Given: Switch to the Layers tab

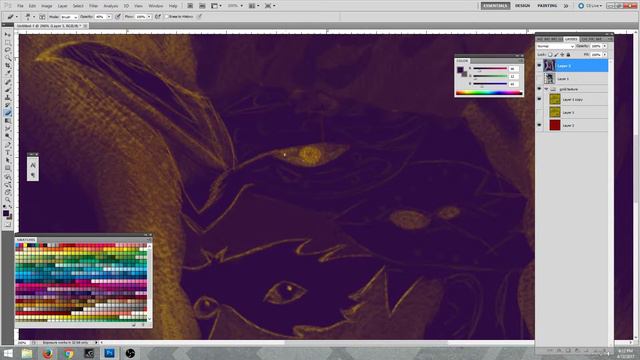Looking at the screenshot, I should 571,39.
